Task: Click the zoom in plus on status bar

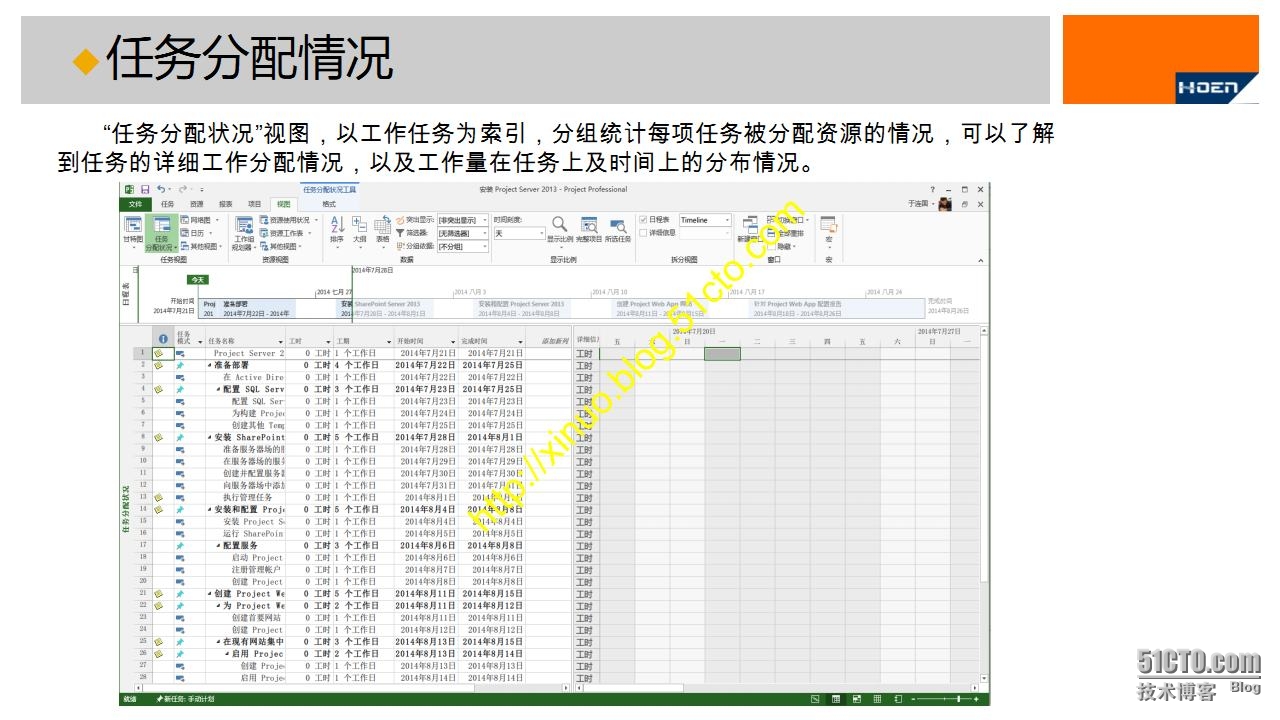Action: click(x=977, y=699)
